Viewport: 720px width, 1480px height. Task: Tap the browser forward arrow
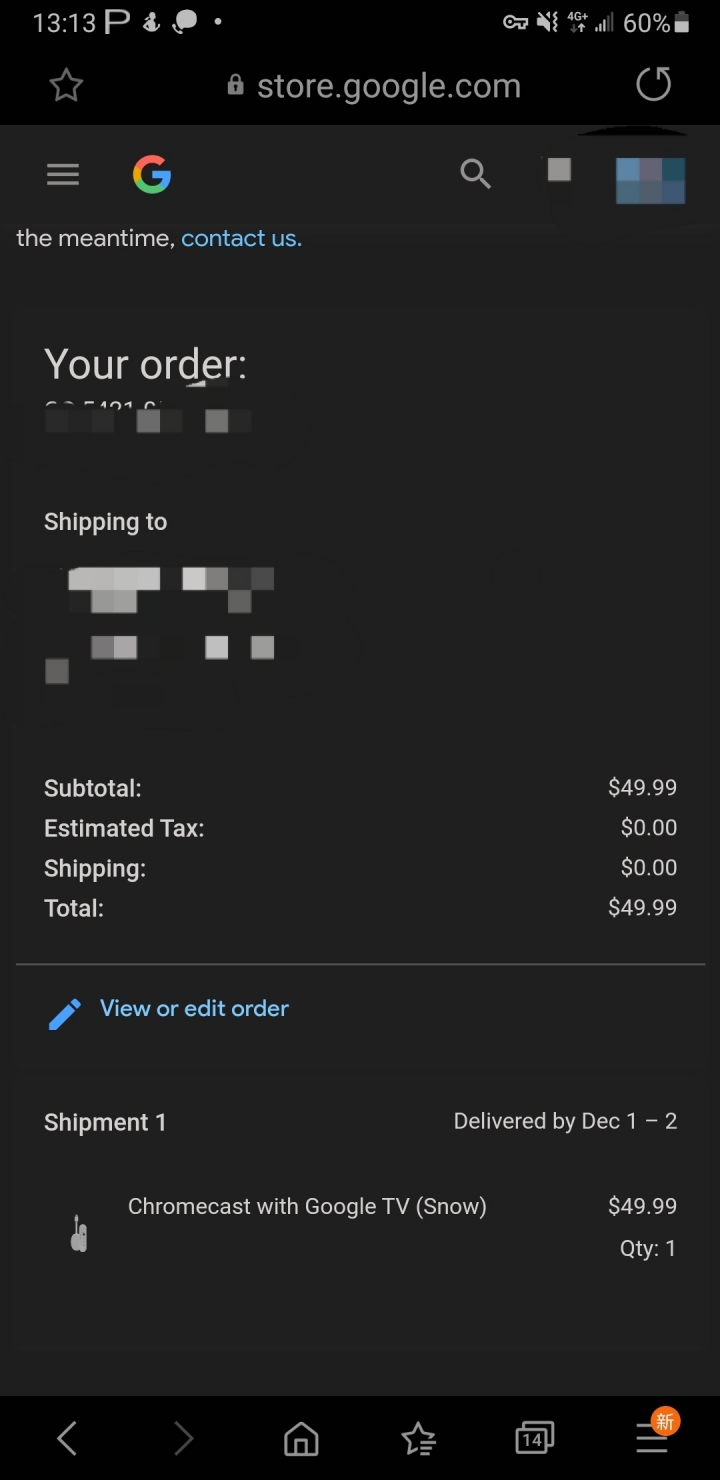[x=183, y=1439]
